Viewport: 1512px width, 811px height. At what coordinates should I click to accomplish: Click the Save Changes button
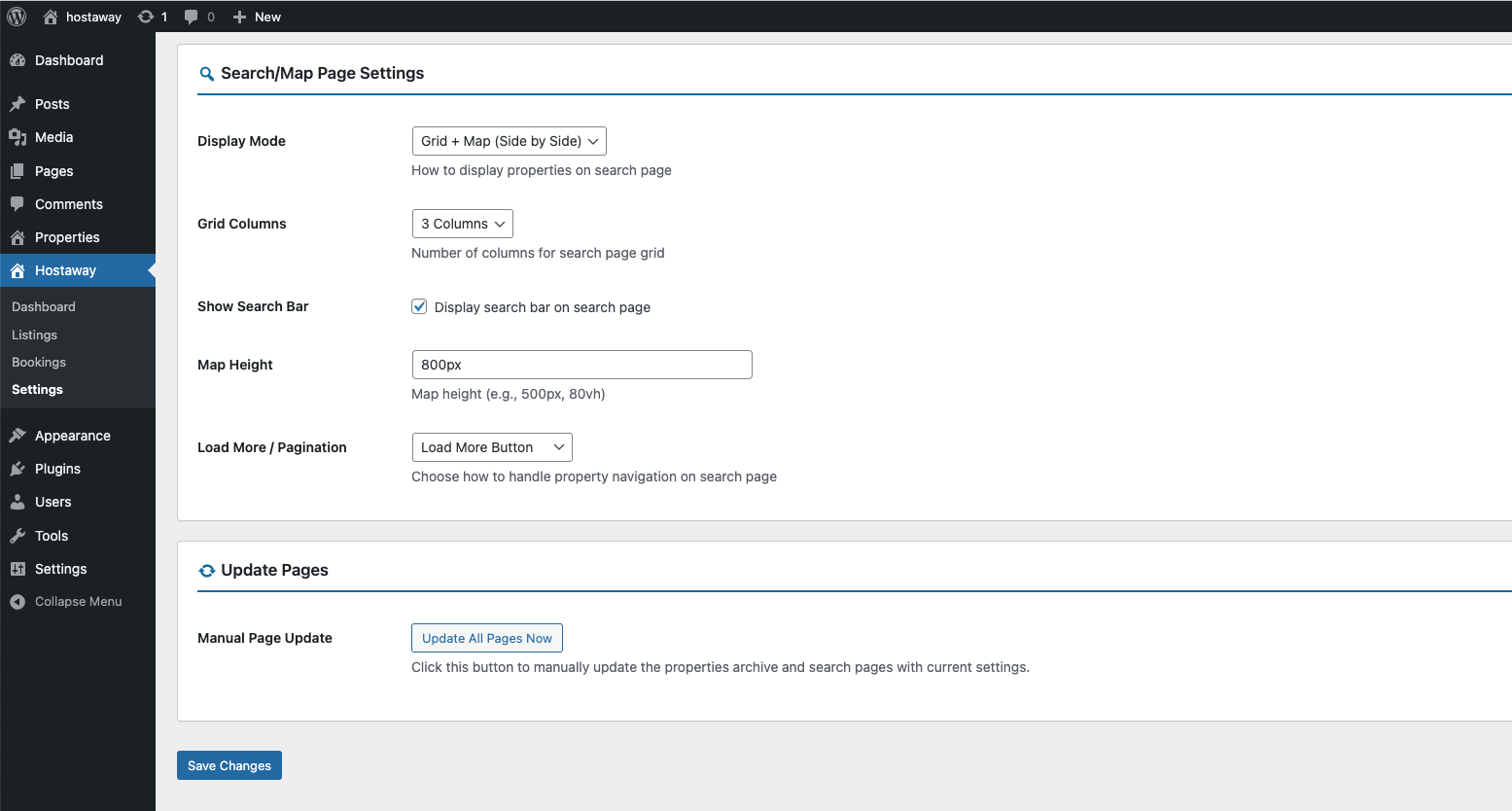pos(229,765)
